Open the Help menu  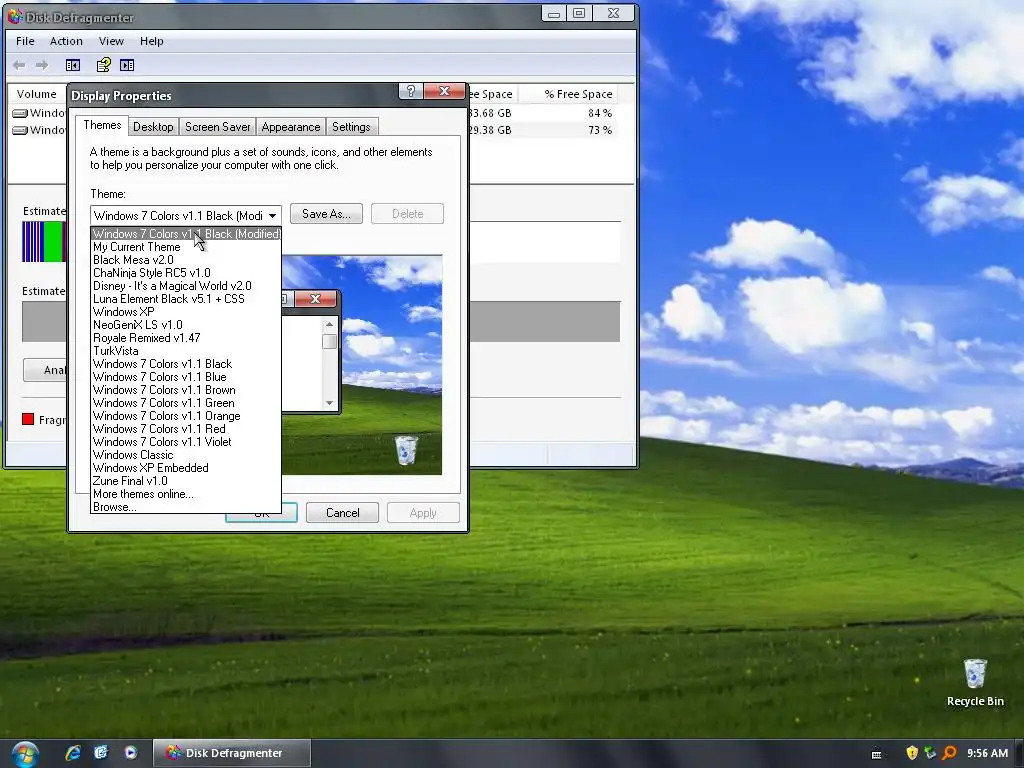152,41
